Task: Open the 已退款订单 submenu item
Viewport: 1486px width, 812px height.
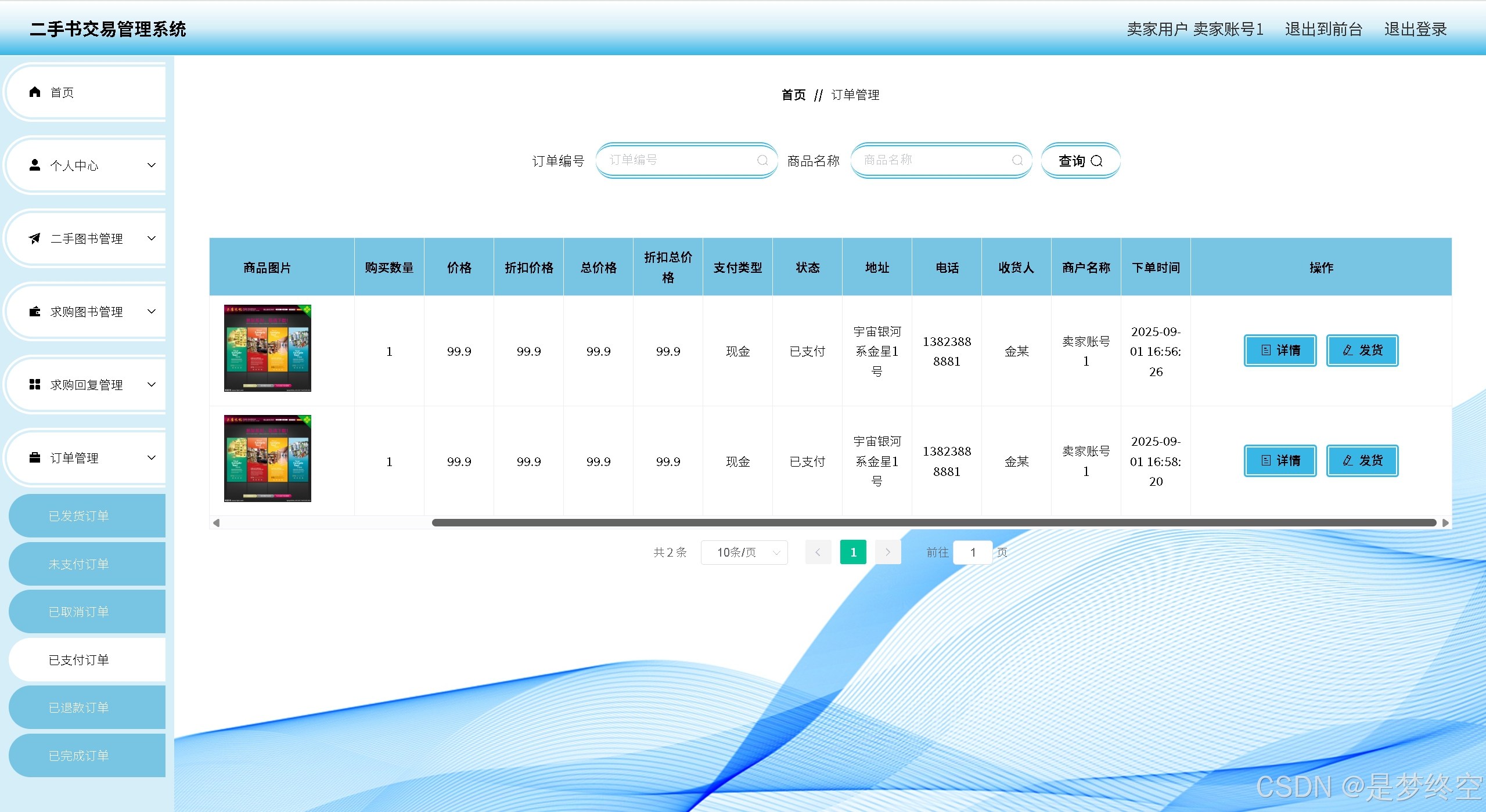Action: coord(87,708)
